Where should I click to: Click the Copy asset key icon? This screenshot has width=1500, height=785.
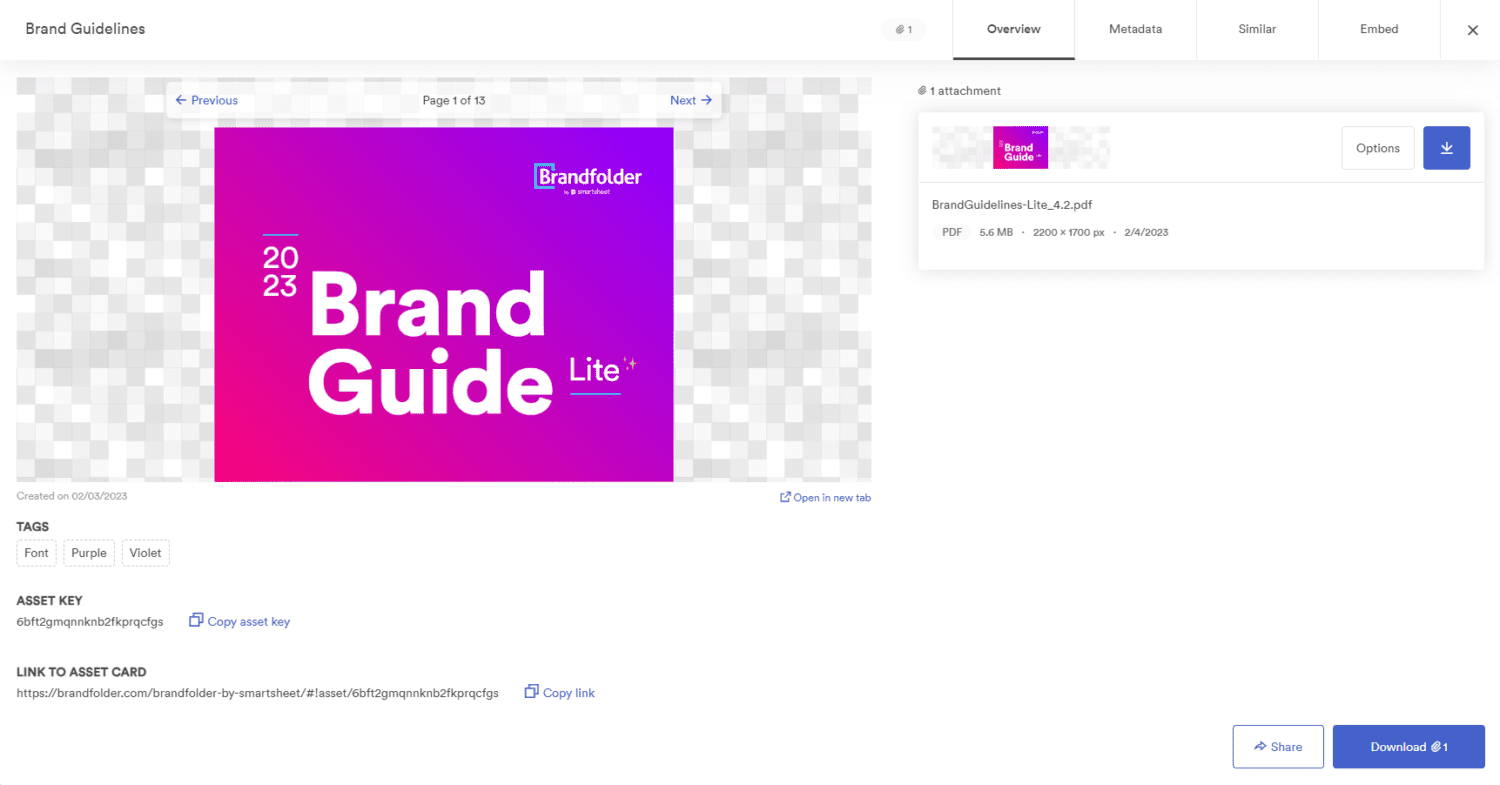(196, 621)
